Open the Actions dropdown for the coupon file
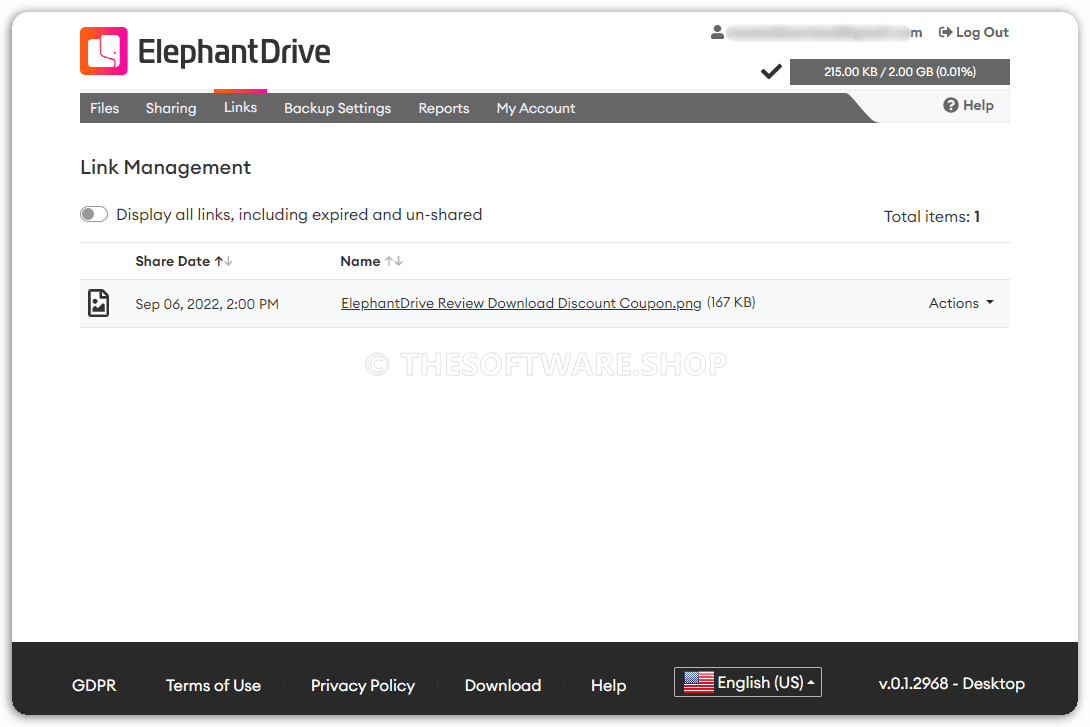 click(x=961, y=303)
